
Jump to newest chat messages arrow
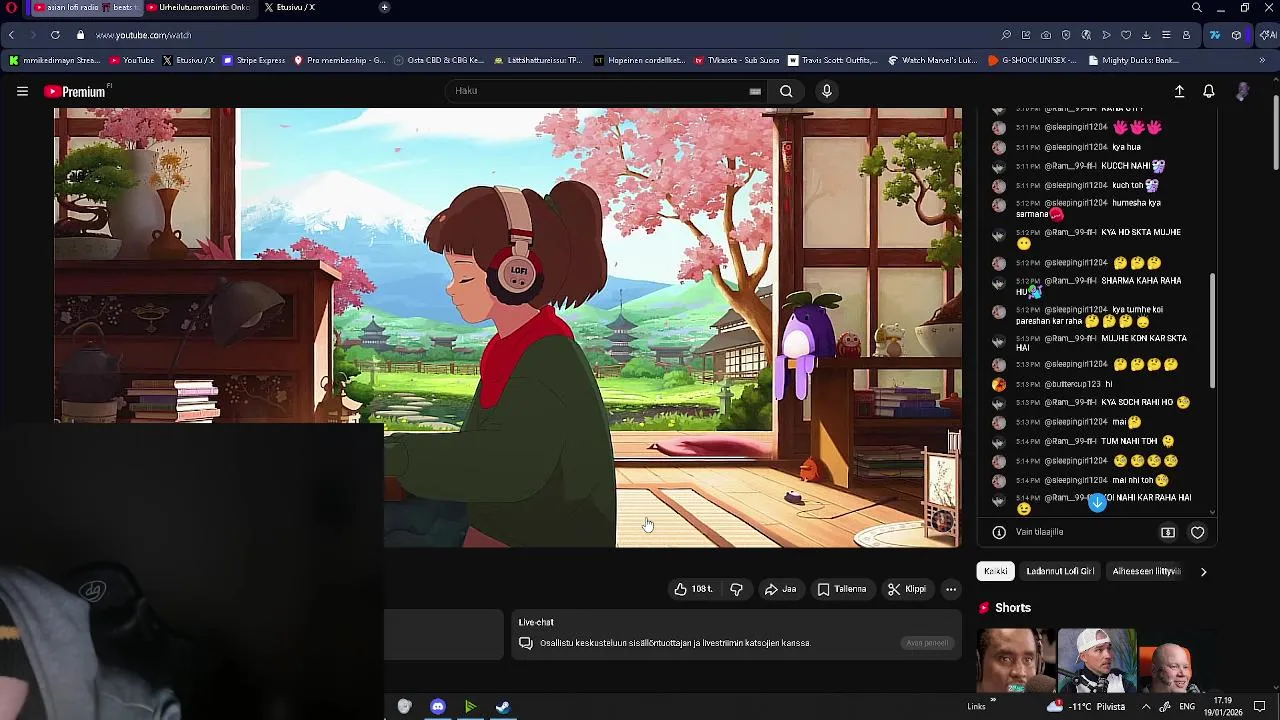coord(1097,502)
